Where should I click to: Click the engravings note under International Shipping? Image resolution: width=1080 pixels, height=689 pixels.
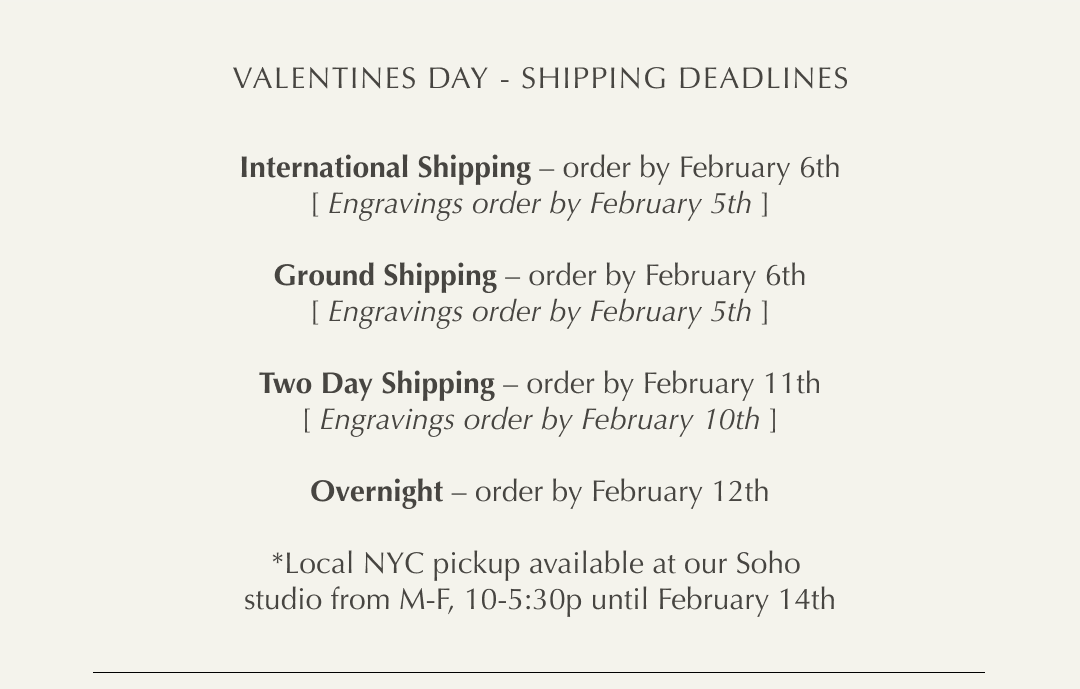(539, 204)
